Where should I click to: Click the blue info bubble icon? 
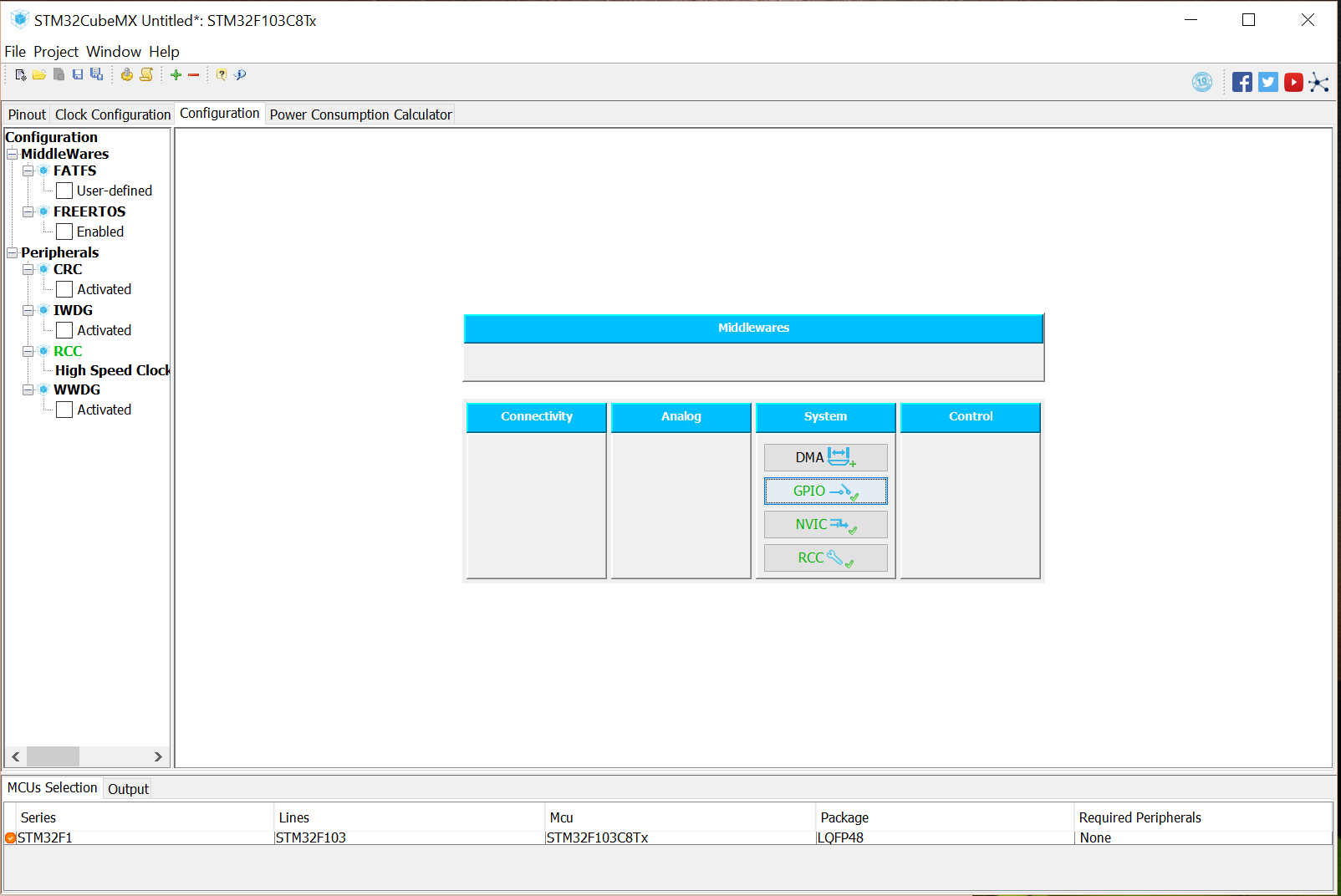pyautogui.click(x=241, y=74)
